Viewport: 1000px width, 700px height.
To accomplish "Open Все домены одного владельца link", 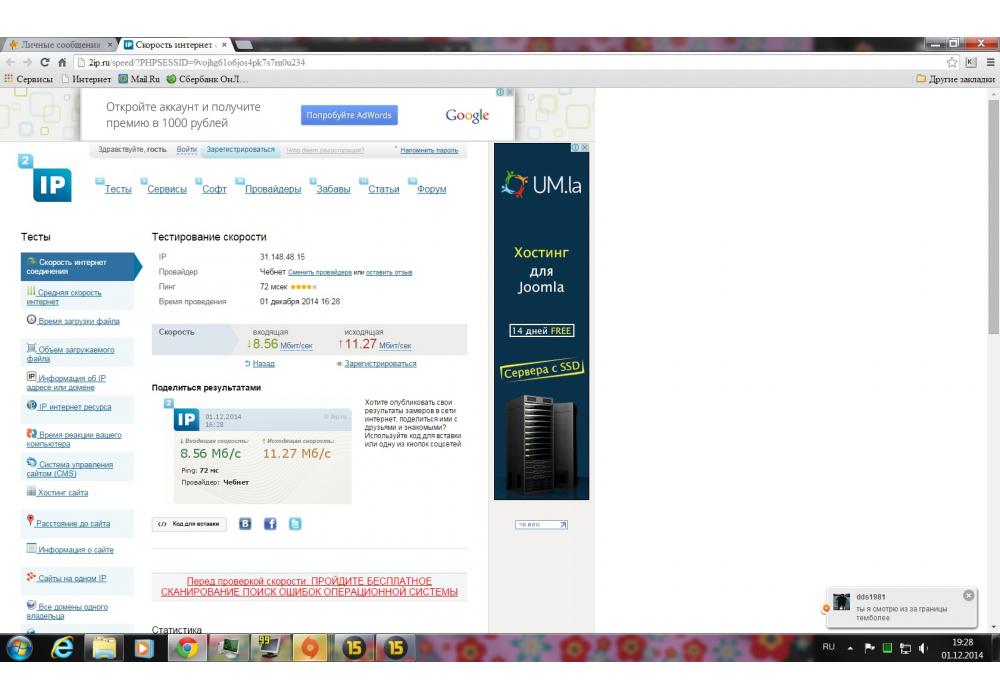I will tap(67, 611).
